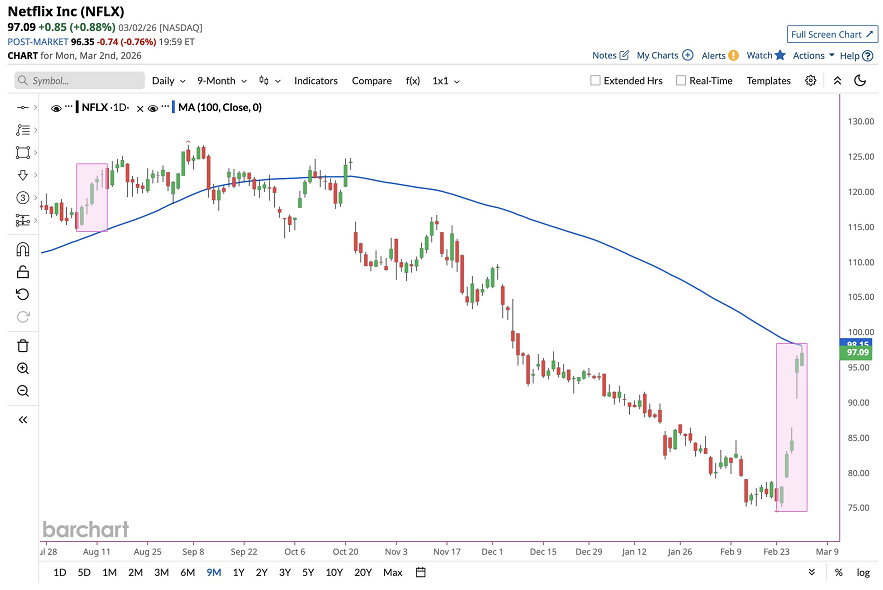The image size is (883, 590).
Task: Open the circled number 3 annotation tool
Action: (23, 198)
